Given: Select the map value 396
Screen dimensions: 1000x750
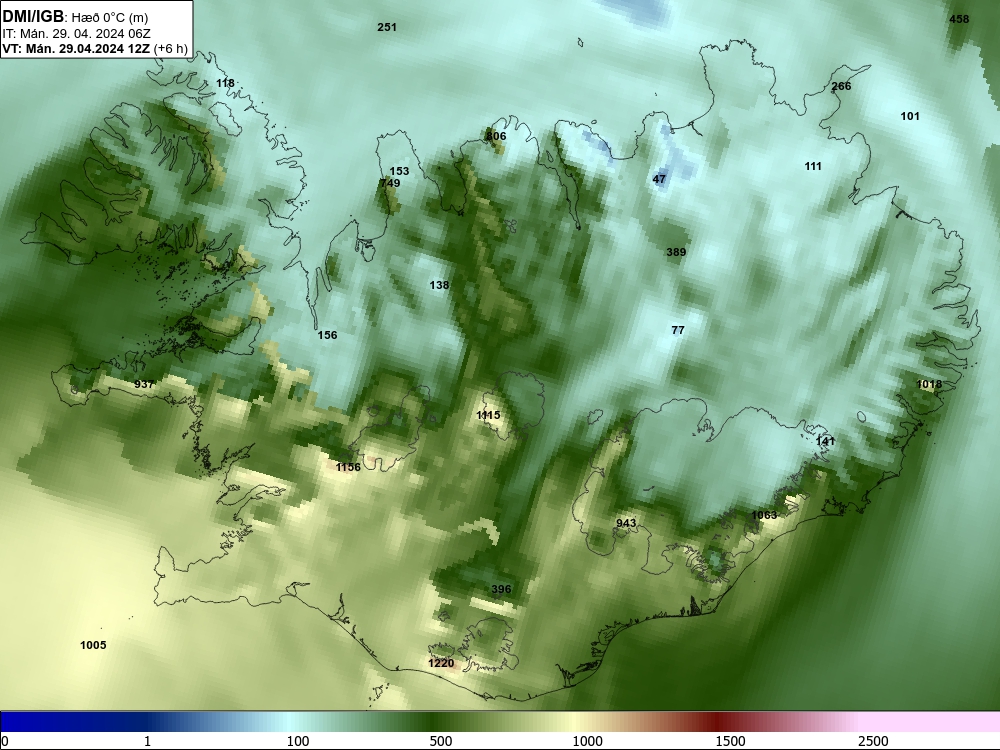Looking at the screenshot, I should coord(501,589).
